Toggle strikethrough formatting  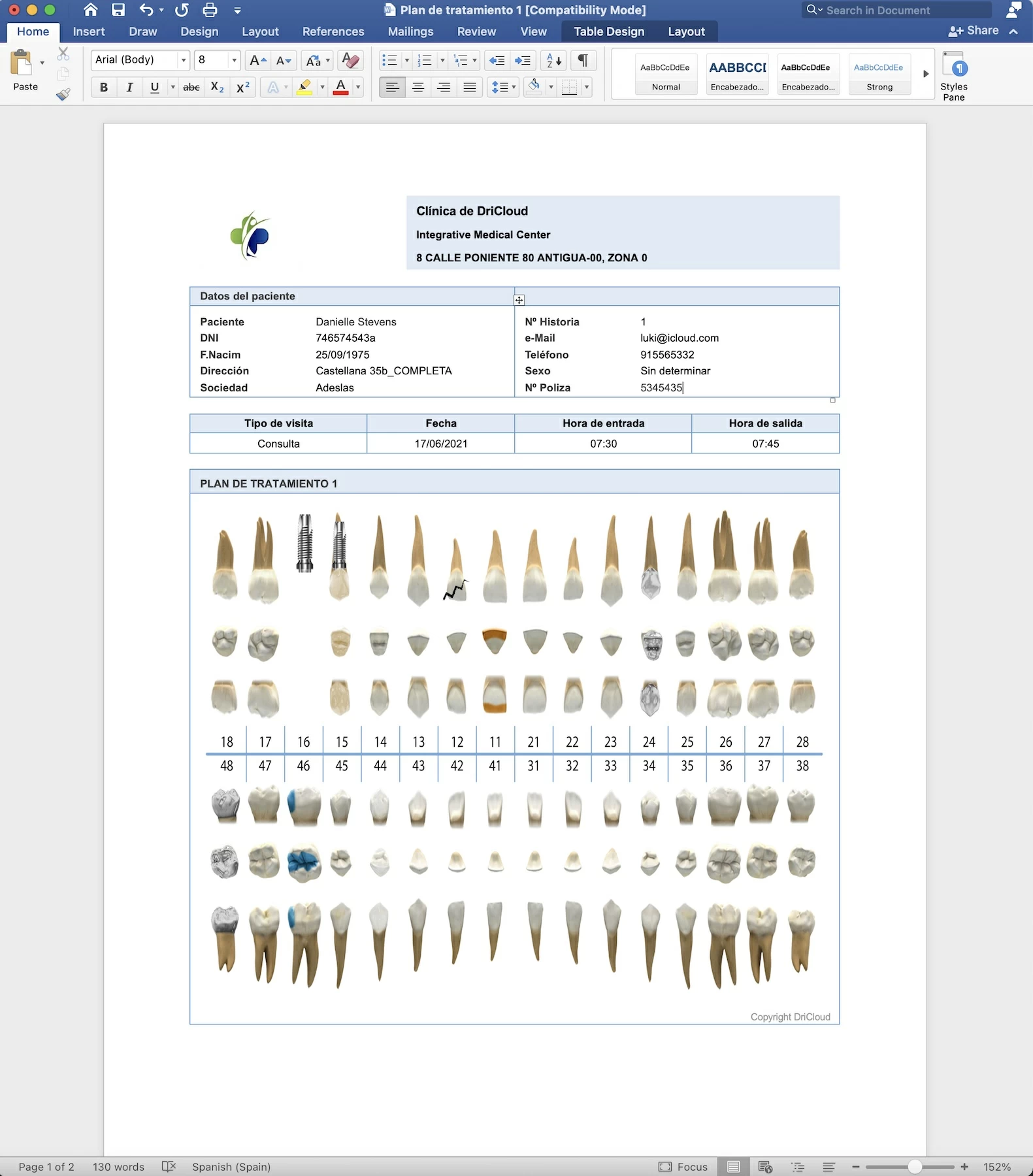click(191, 87)
